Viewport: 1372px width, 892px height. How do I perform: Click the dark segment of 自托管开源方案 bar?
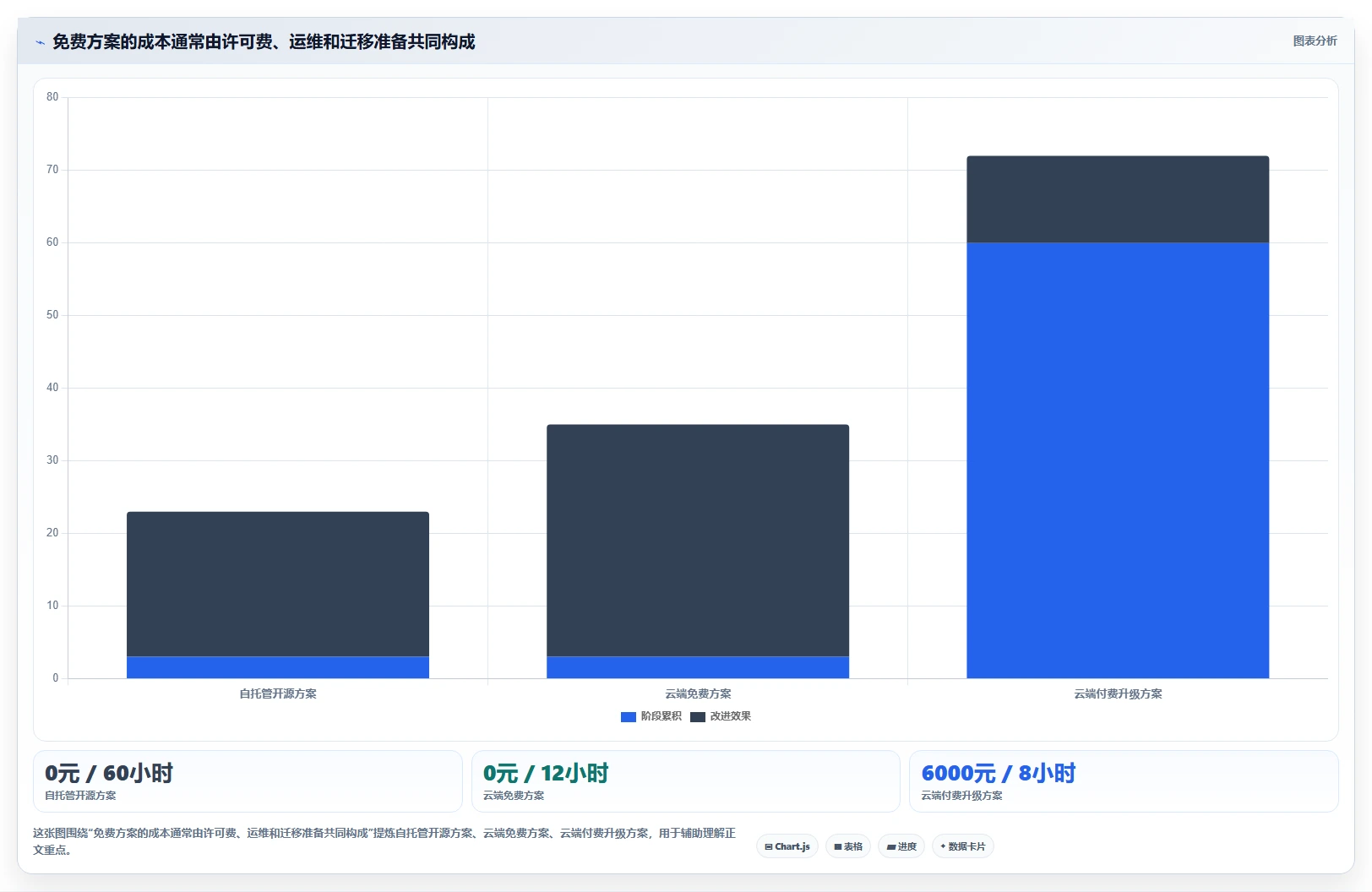point(278,584)
